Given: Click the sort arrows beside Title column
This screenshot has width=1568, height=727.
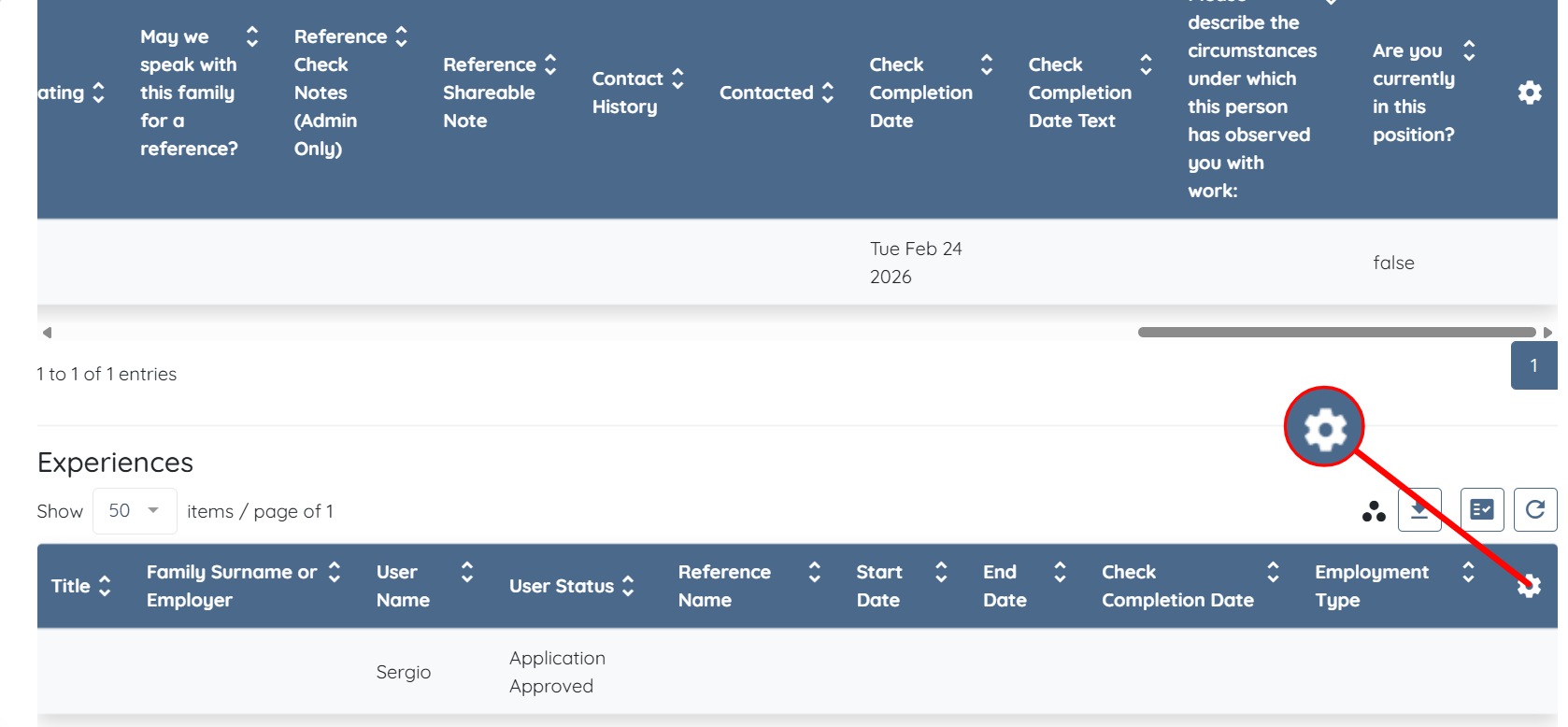Looking at the screenshot, I should (x=105, y=586).
